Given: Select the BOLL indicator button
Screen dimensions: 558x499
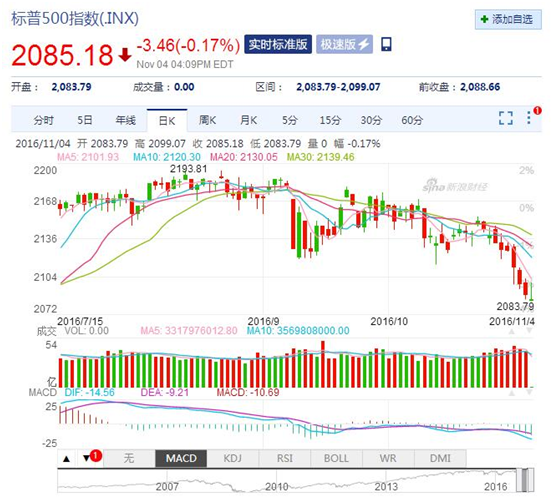Looking at the screenshot, I should coord(336,458).
